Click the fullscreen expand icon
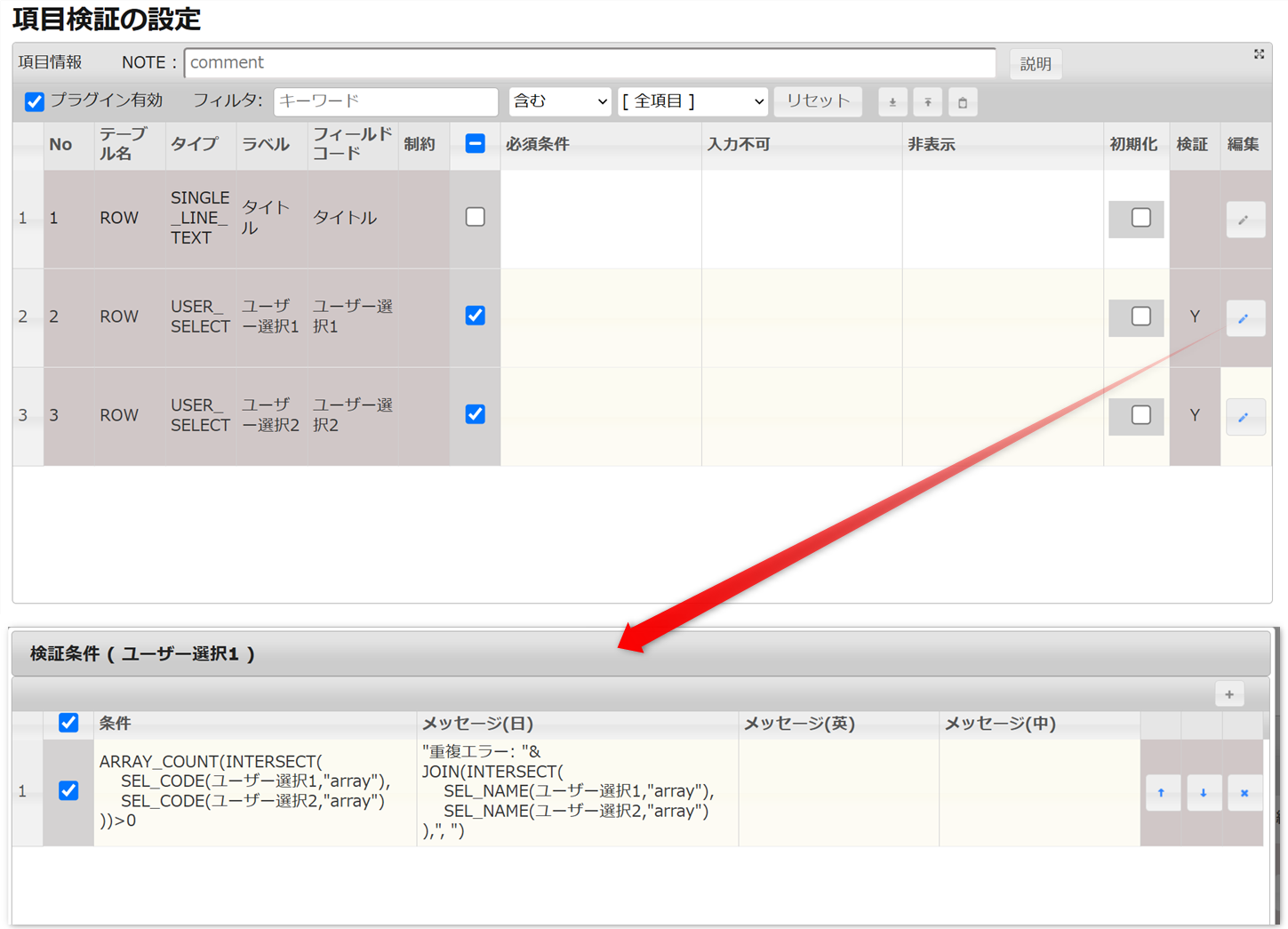Image resolution: width=1288 pixels, height=929 pixels. (x=1259, y=54)
